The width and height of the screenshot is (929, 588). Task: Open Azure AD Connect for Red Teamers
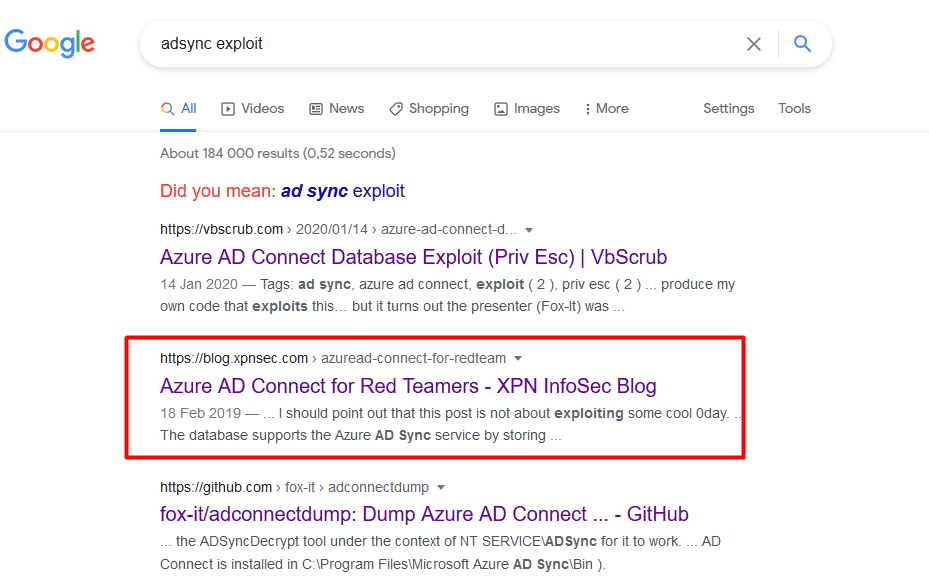[x=408, y=386]
